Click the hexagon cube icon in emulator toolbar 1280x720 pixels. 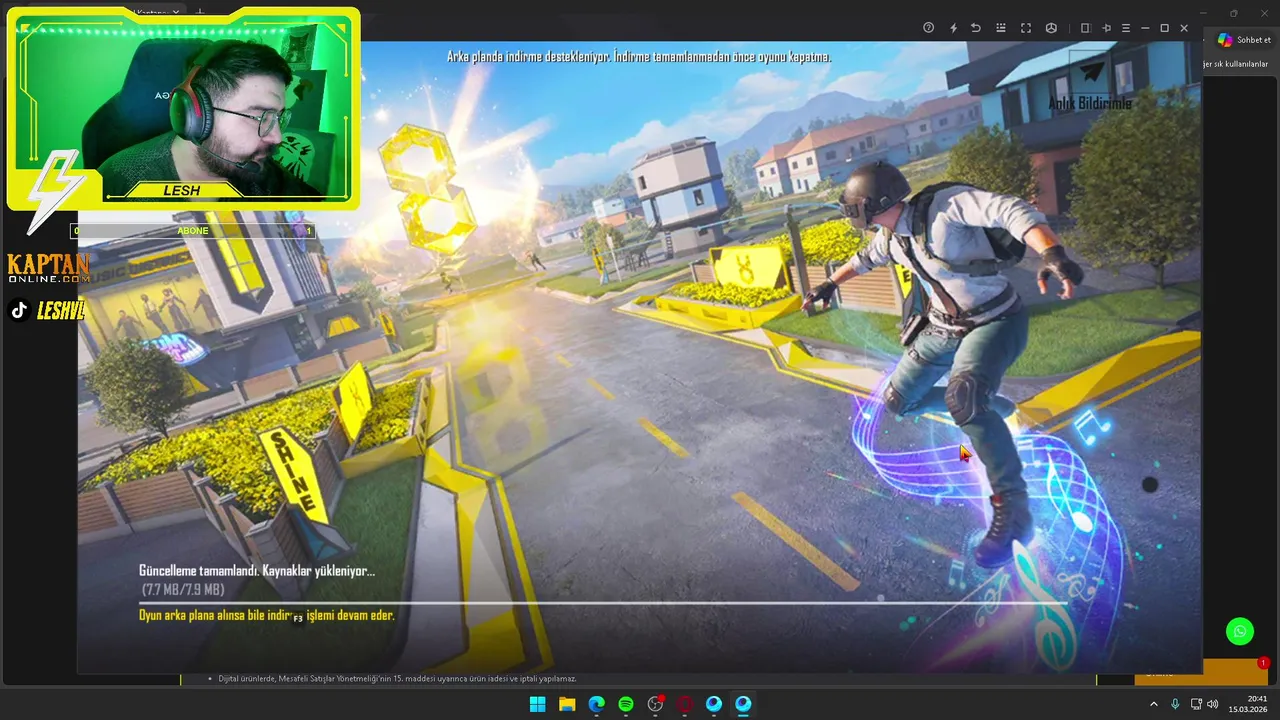click(1051, 28)
